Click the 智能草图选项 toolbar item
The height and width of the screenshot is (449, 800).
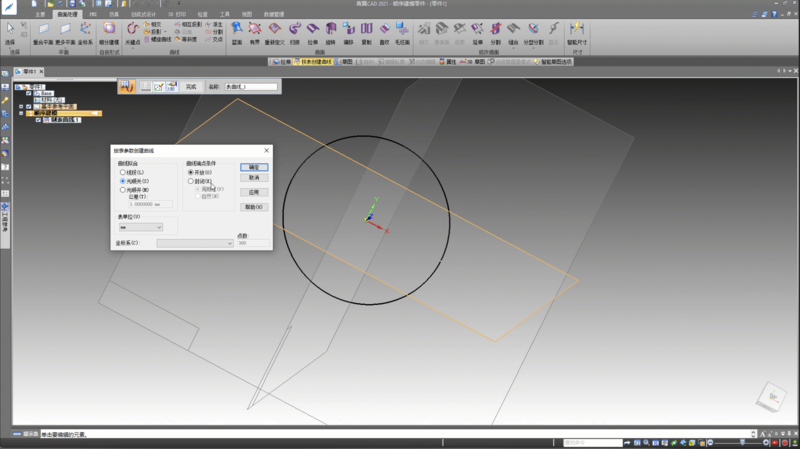pyautogui.click(x=554, y=62)
